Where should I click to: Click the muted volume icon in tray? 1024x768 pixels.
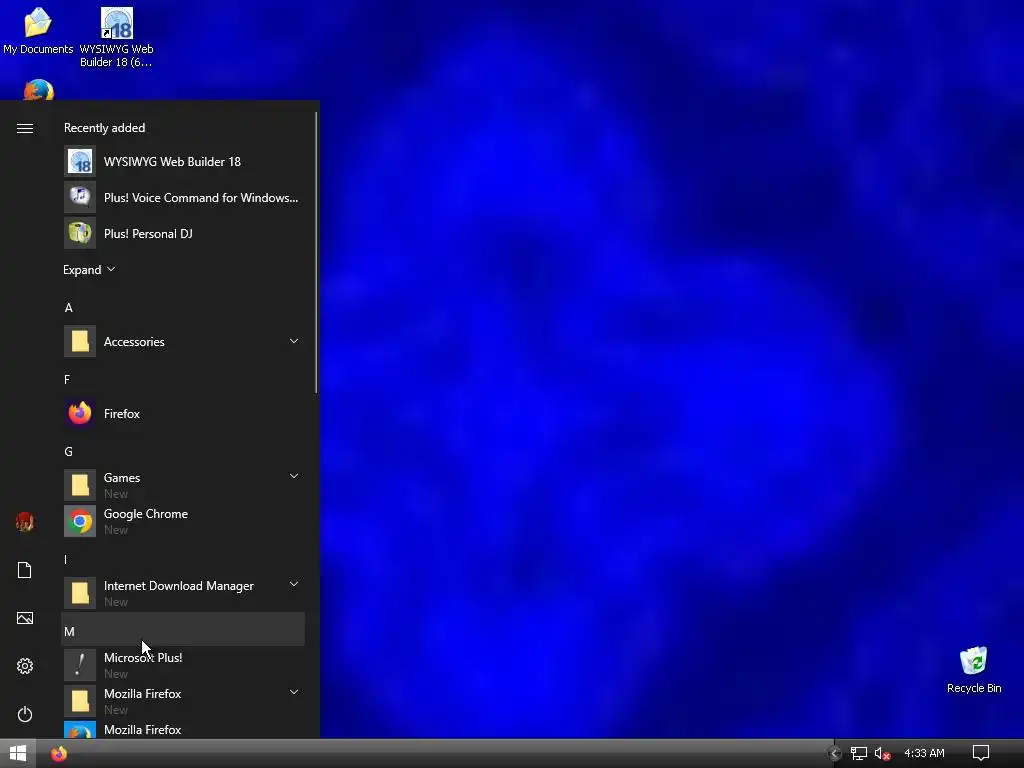(x=882, y=754)
